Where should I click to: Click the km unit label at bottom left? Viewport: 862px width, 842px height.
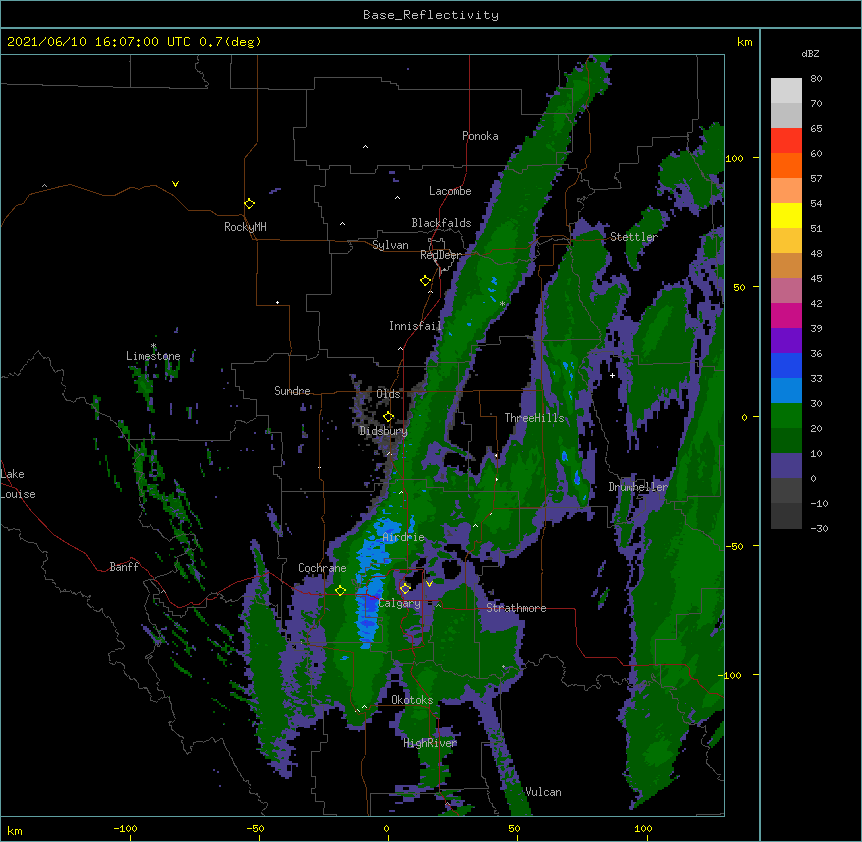pyautogui.click(x=15, y=830)
